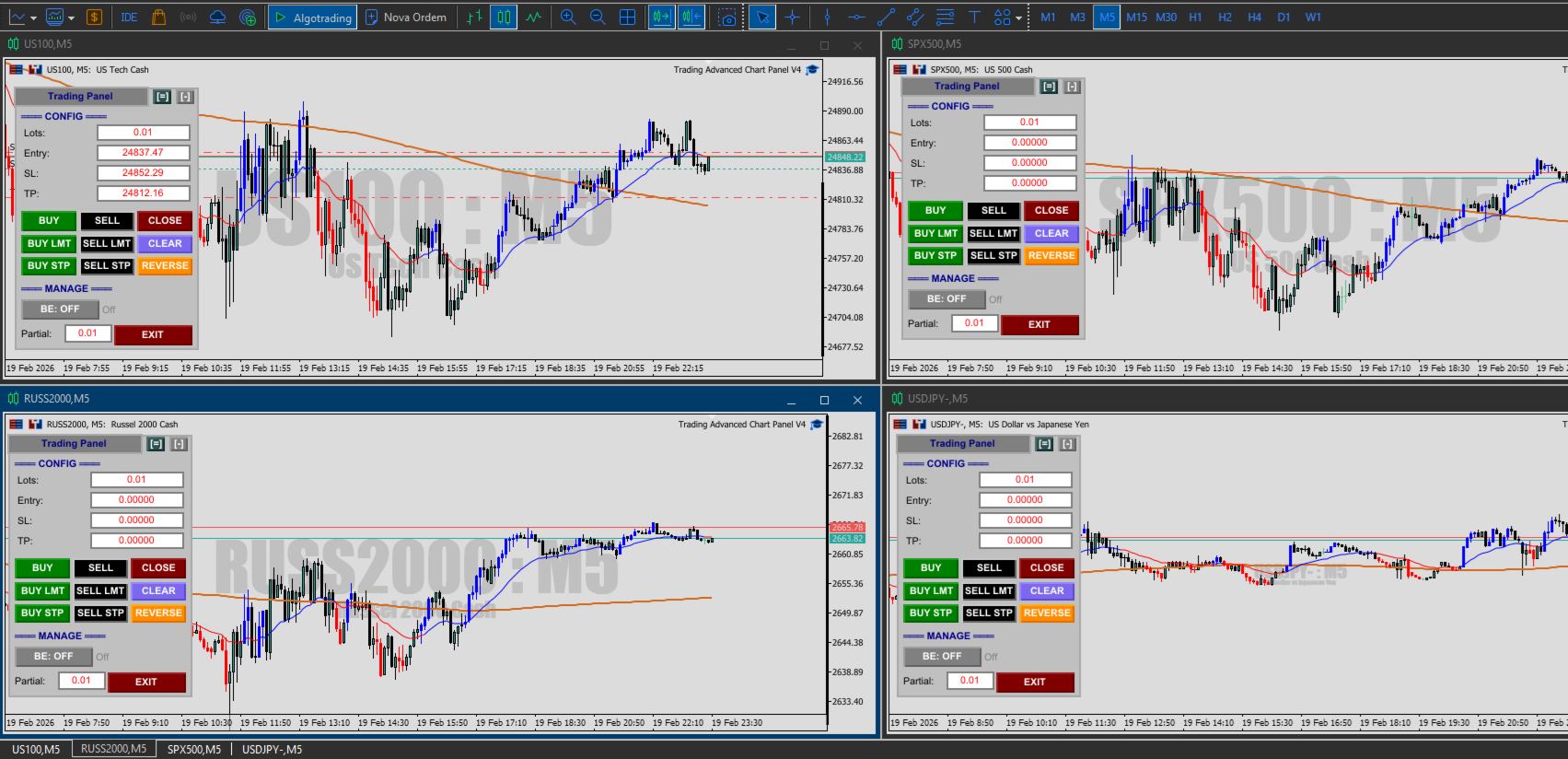Expand the shapes tool dropdown arrow
Viewport: 1568px width, 759px height.
click(x=1018, y=18)
